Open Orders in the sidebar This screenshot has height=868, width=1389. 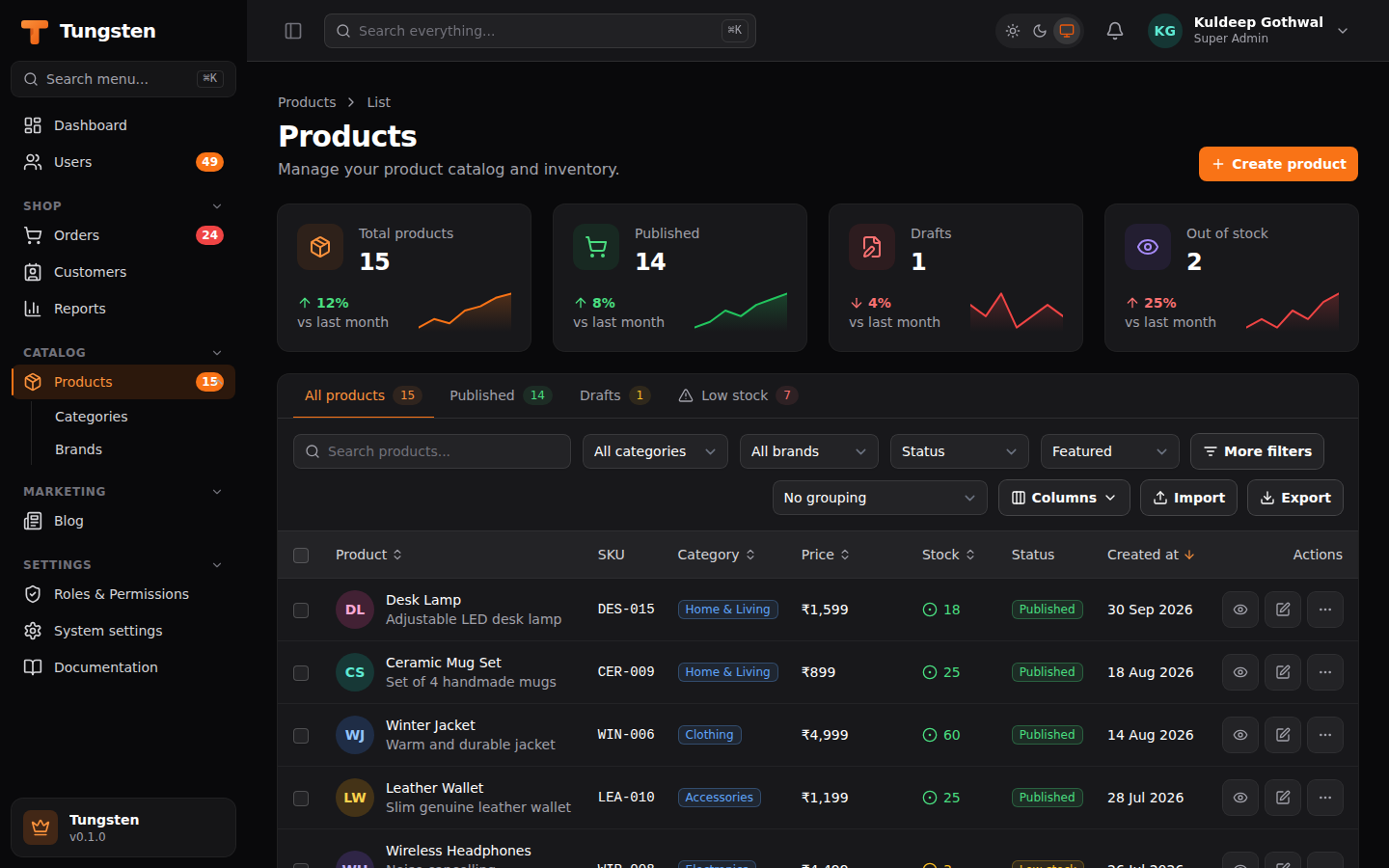tap(123, 235)
